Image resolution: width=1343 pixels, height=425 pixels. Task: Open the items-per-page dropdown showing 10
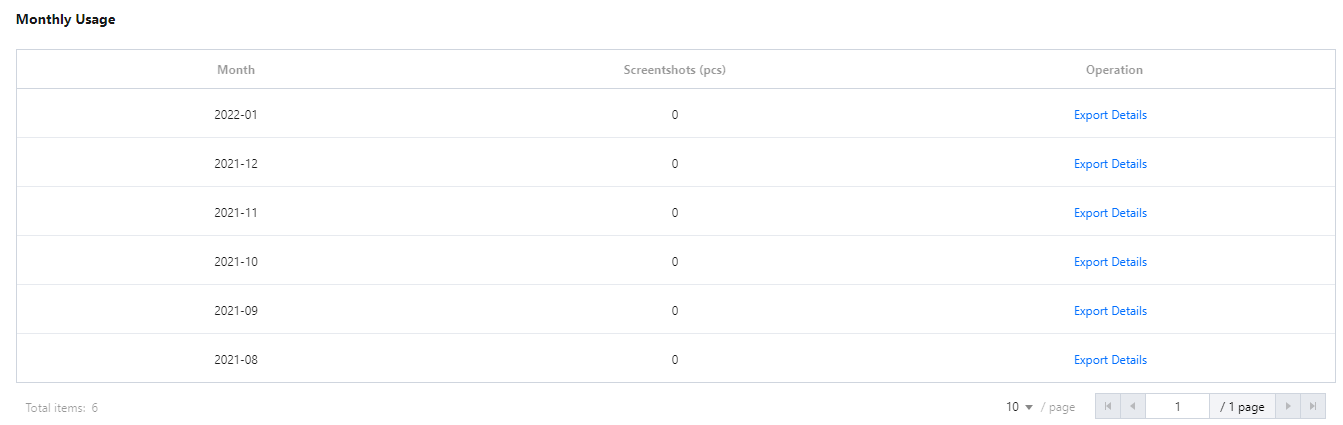pos(1019,407)
